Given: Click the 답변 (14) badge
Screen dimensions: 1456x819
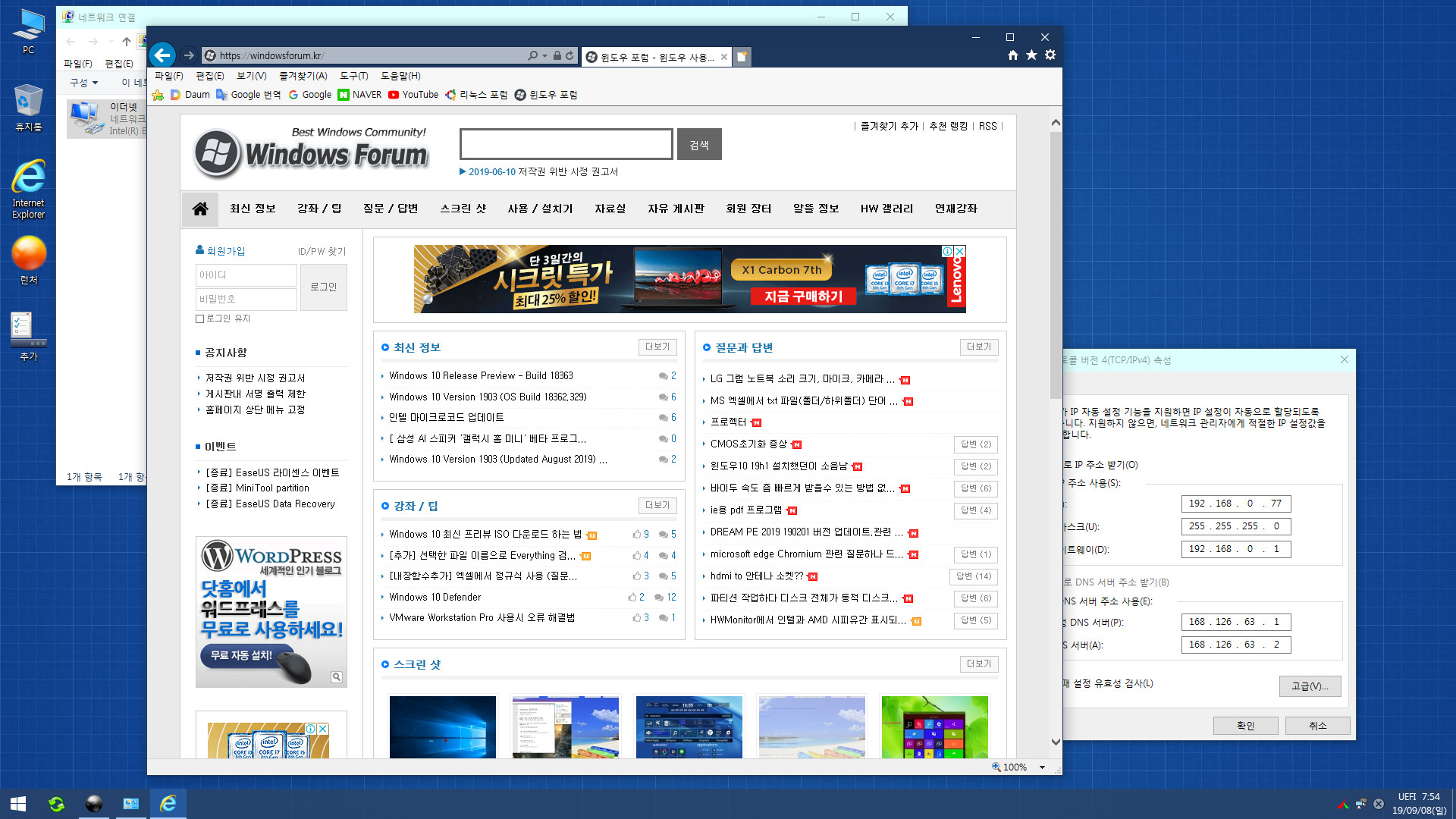Looking at the screenshot, I should click(x=974, y=576).
